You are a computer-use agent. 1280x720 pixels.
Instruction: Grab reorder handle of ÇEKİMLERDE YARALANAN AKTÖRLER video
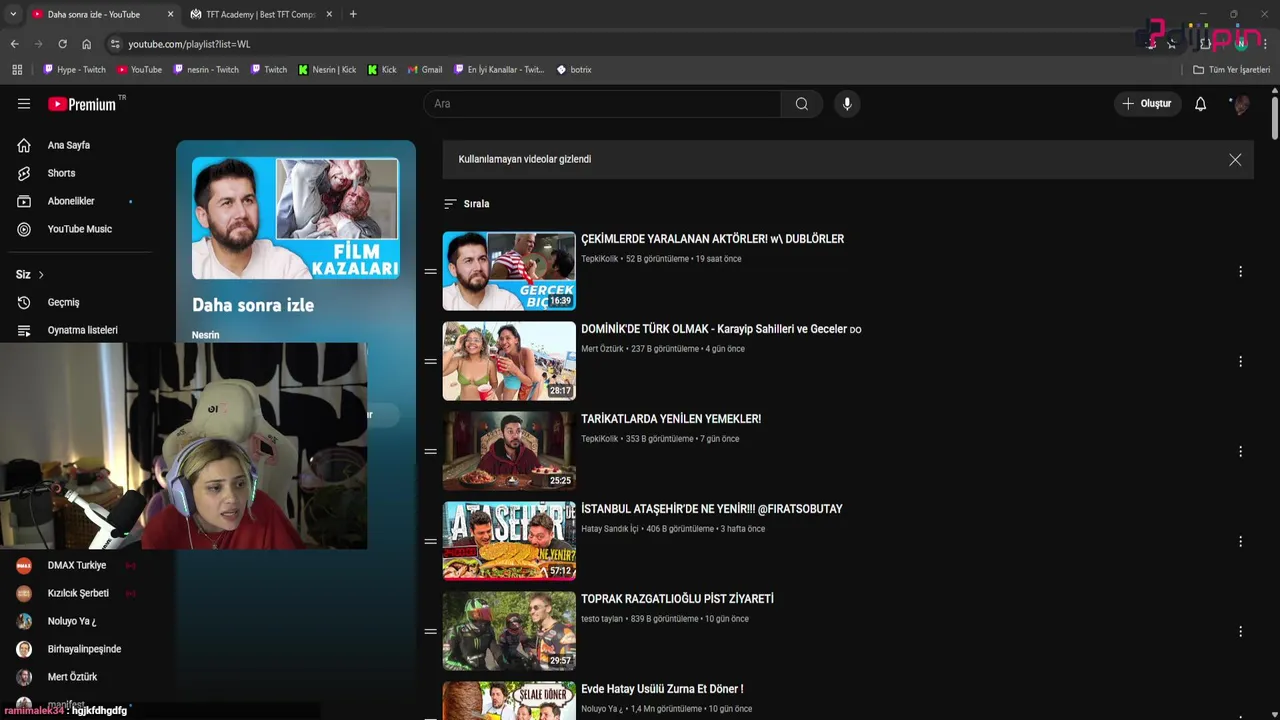pos(431,272)
